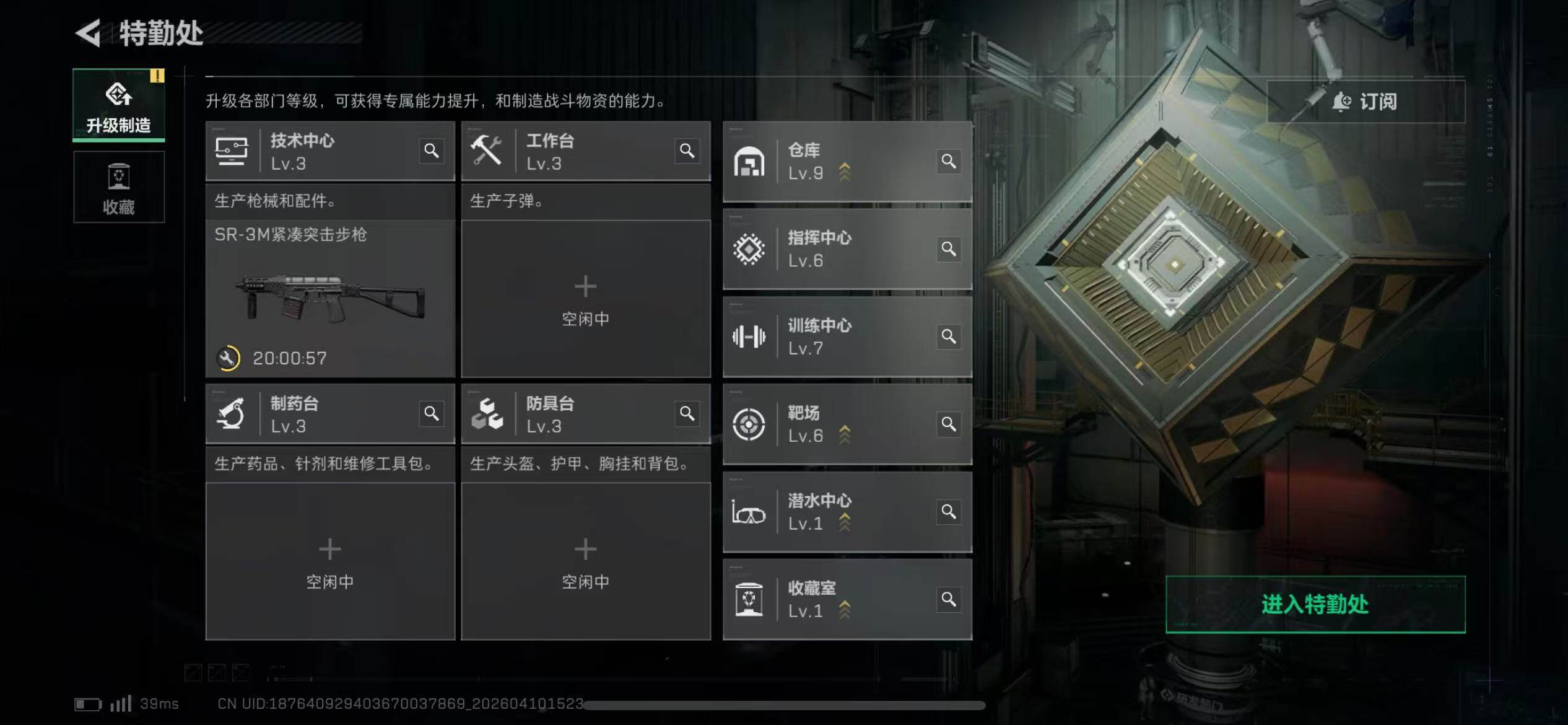
Task: Open the 技术中心 magnifier details icon
Action: coord(432,151)
